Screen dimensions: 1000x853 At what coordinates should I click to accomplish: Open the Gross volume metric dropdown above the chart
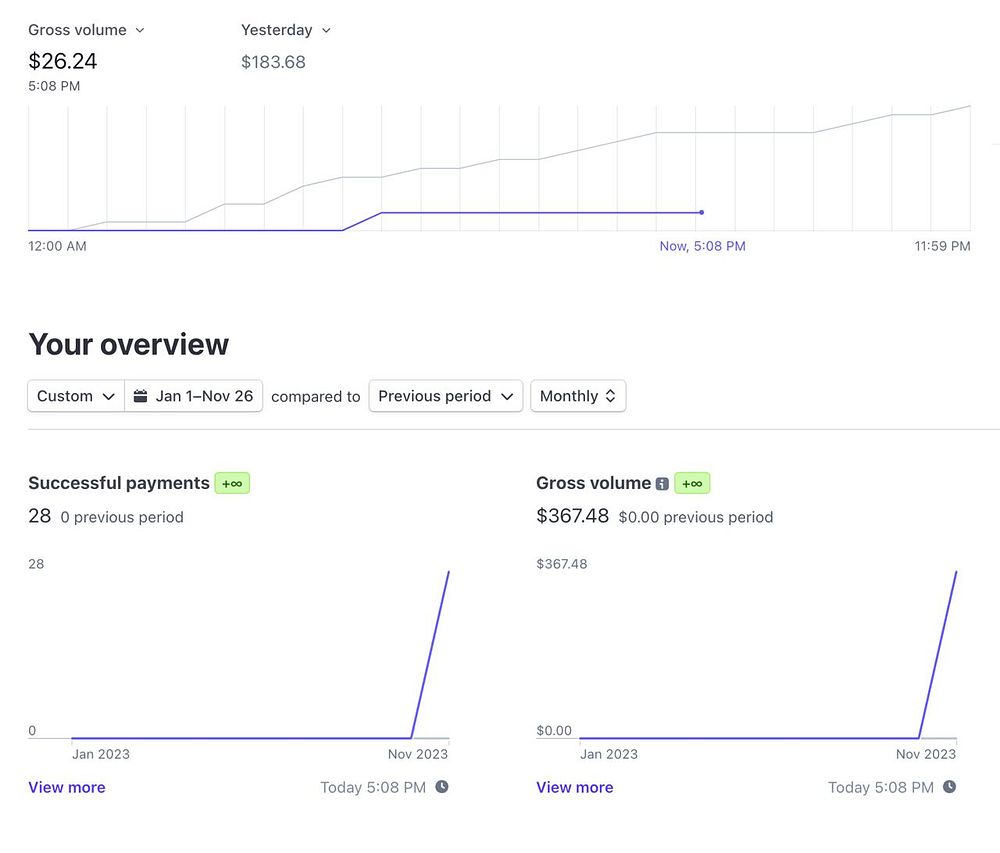[x=86, y=30]
